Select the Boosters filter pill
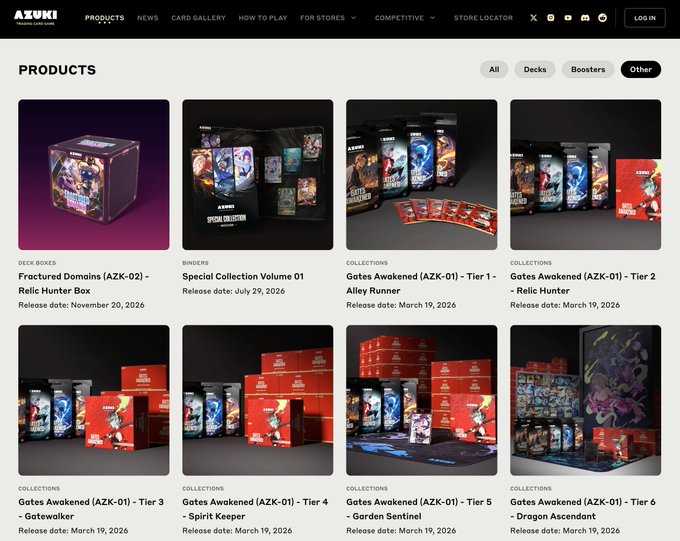Screen dimensions: 680x541 588,69
